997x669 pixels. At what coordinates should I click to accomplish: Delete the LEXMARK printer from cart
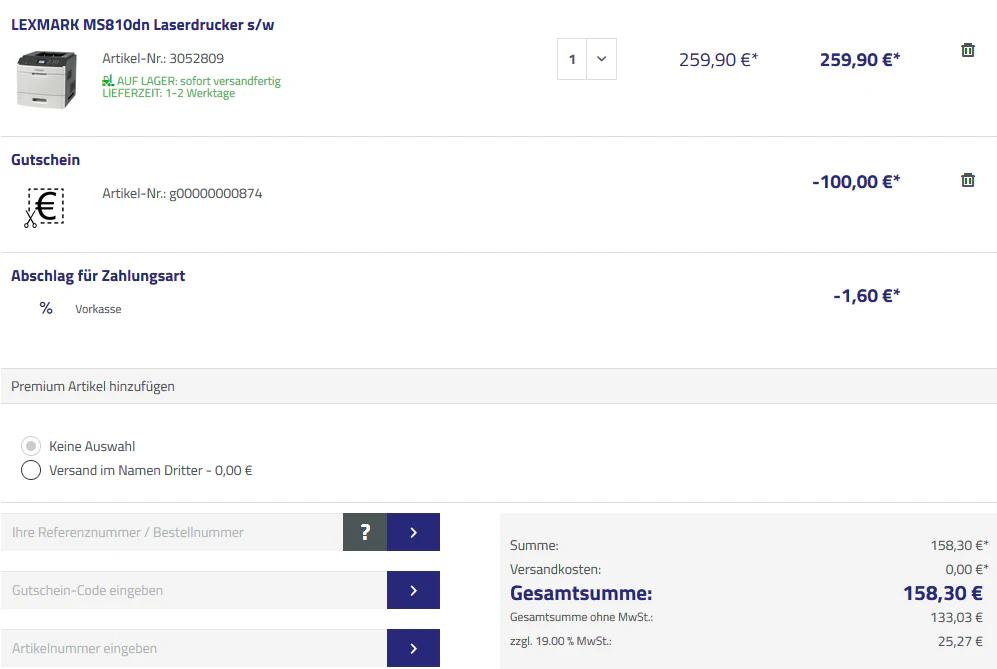tap(968, 50)
